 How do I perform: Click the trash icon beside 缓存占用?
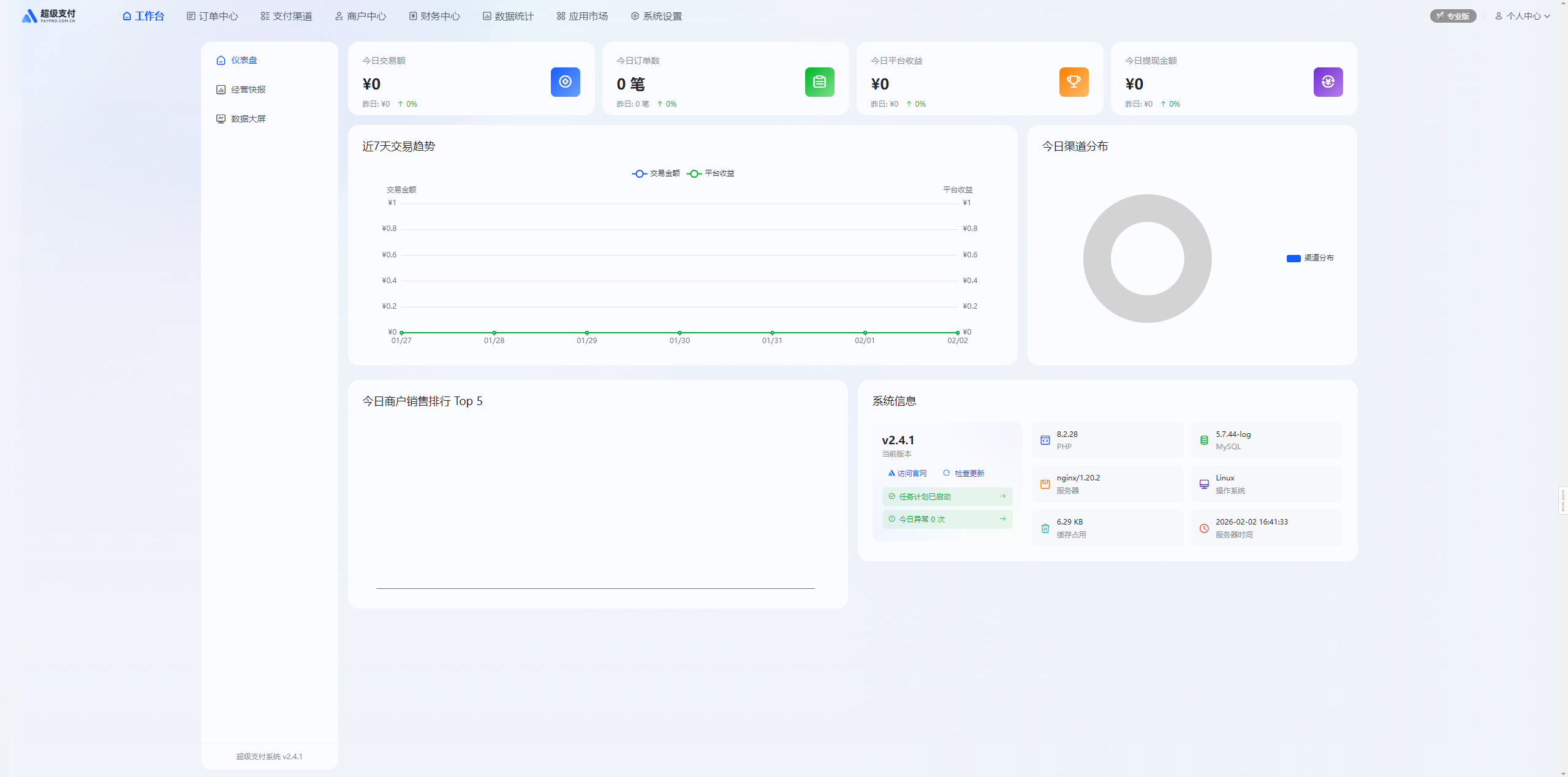(x=1045, y=528)
